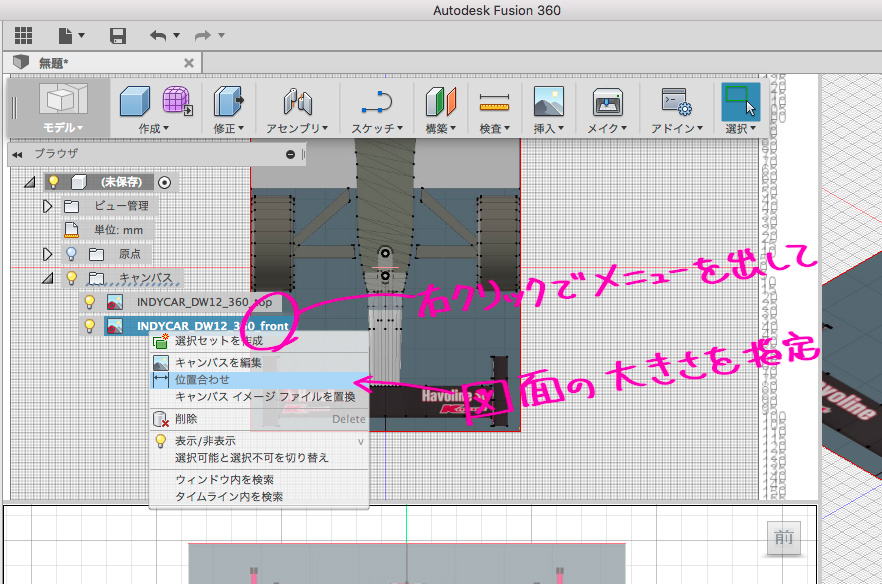Open the アセンブリ menu dropdown
Viewport: 882px width, 584px height.
(297, 129)
